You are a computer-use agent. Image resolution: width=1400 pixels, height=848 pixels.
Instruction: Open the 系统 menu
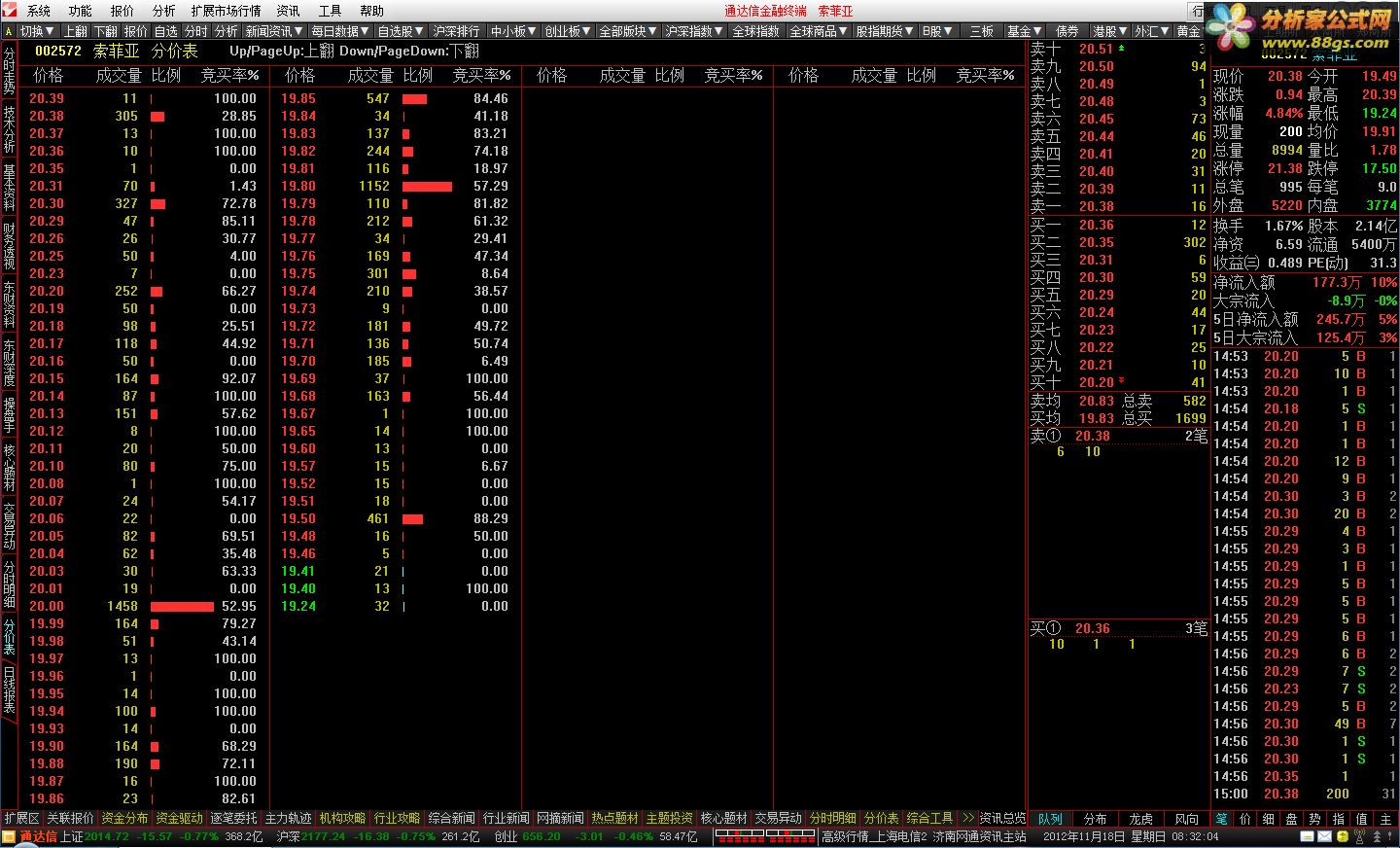39,11
